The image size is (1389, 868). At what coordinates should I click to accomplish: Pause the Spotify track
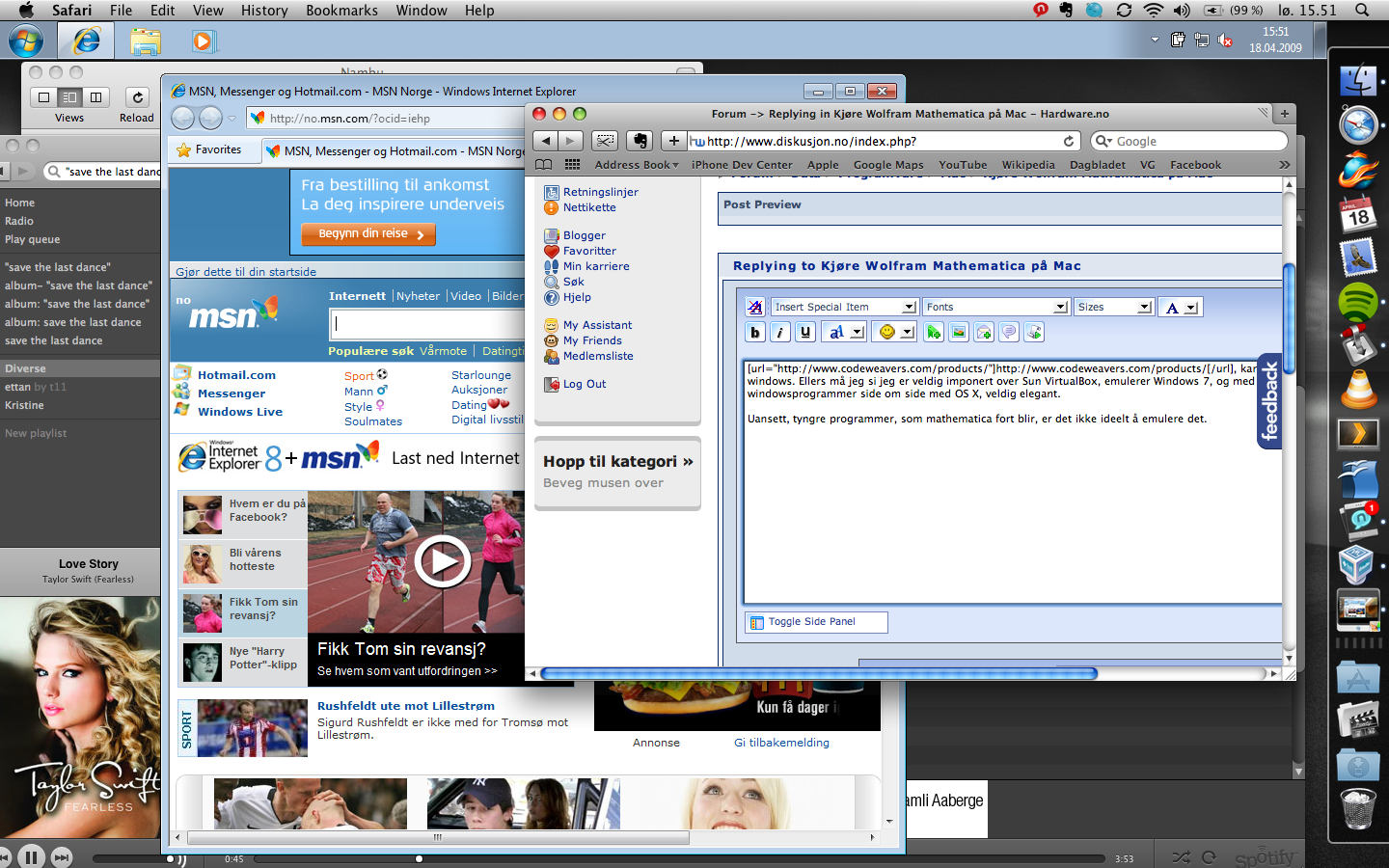coord(31,856)
